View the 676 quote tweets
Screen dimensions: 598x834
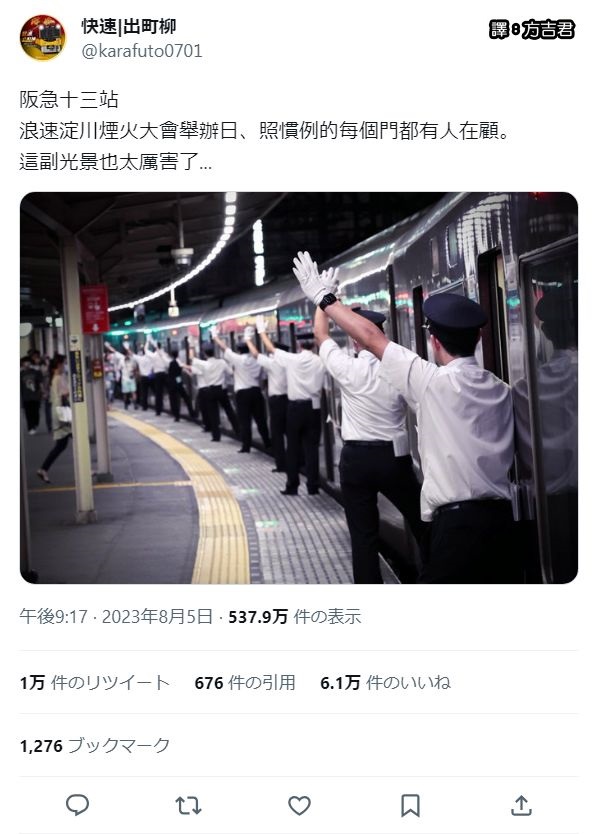(x=245, y=682)
